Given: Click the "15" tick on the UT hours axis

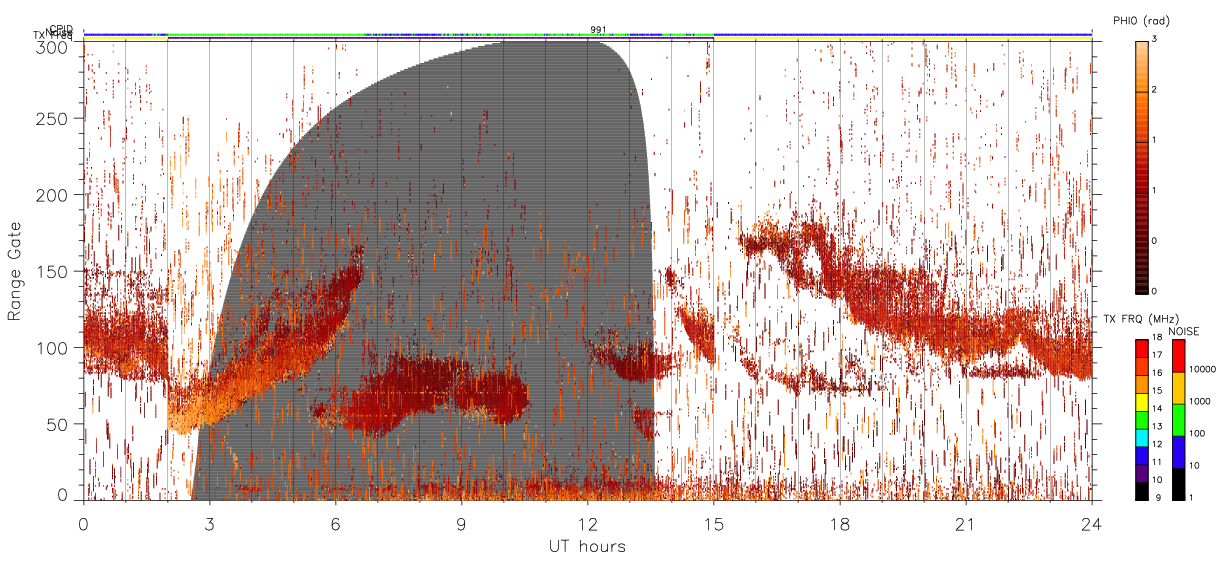Looking at the screenshot, I should (714, 523).
